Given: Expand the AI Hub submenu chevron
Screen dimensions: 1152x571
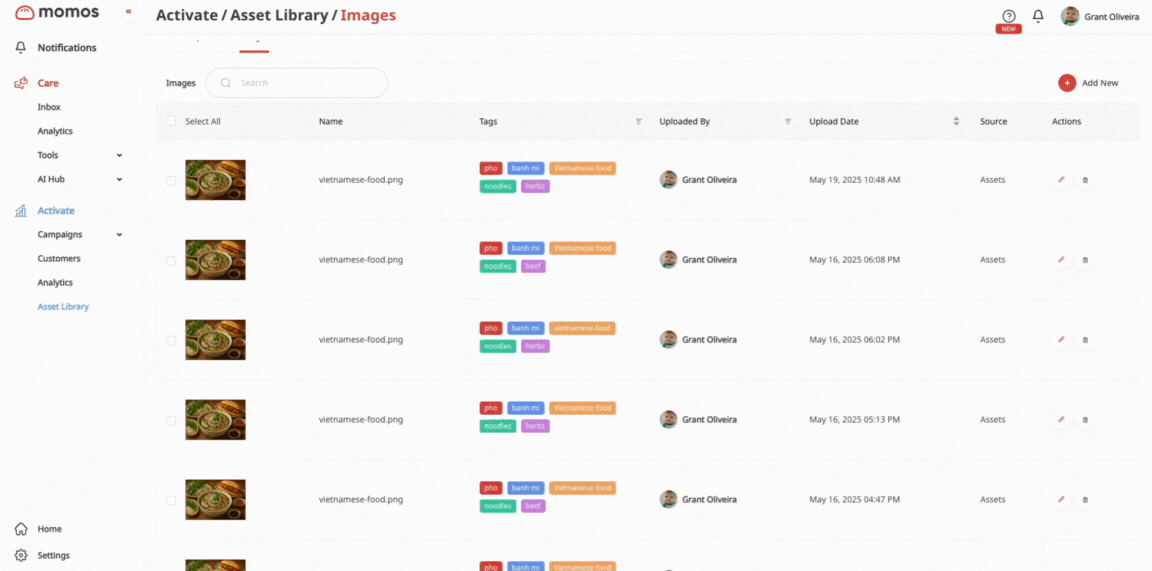Looking at the screenshot, I should (x=119, y=179).
